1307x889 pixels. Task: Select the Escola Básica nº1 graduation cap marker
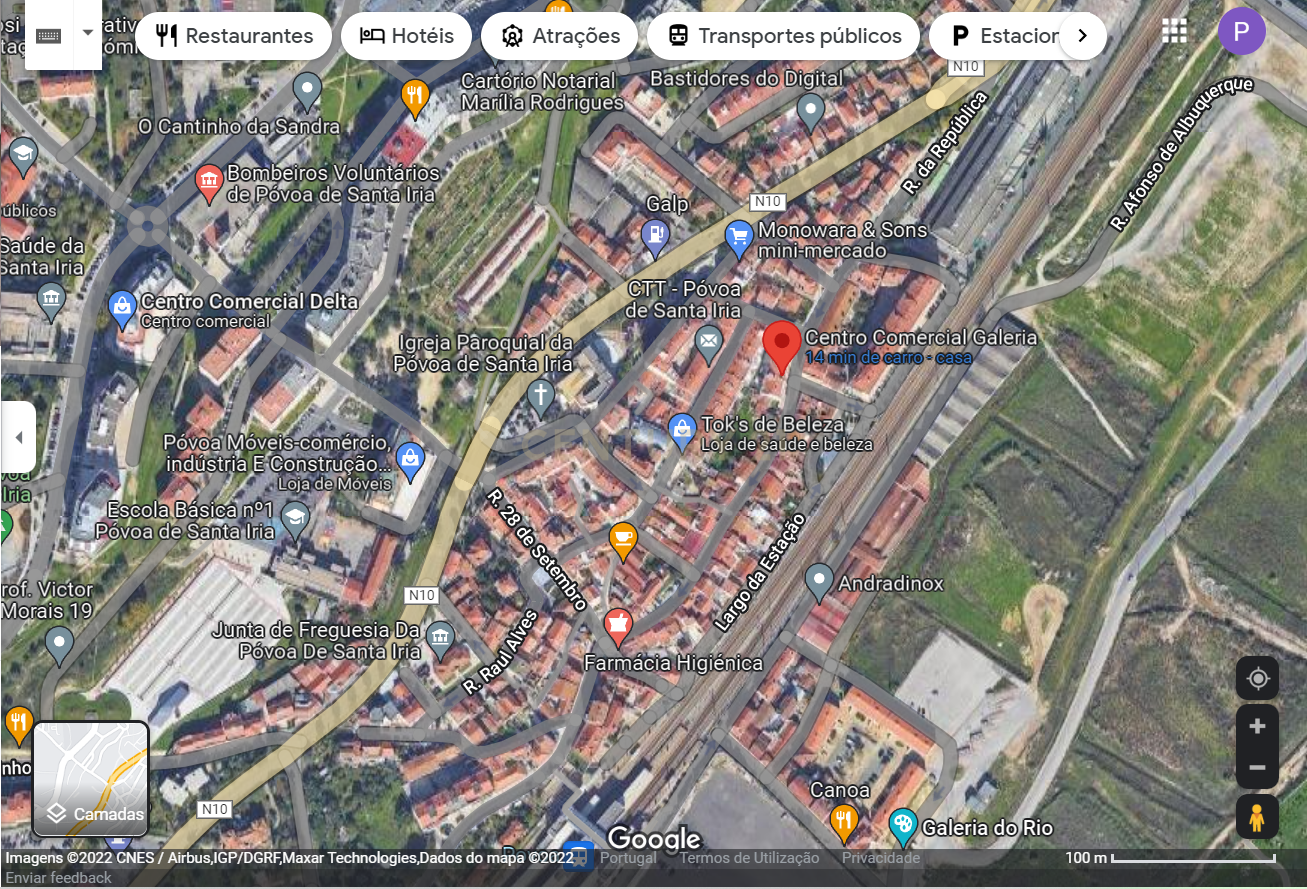(294, 519)
